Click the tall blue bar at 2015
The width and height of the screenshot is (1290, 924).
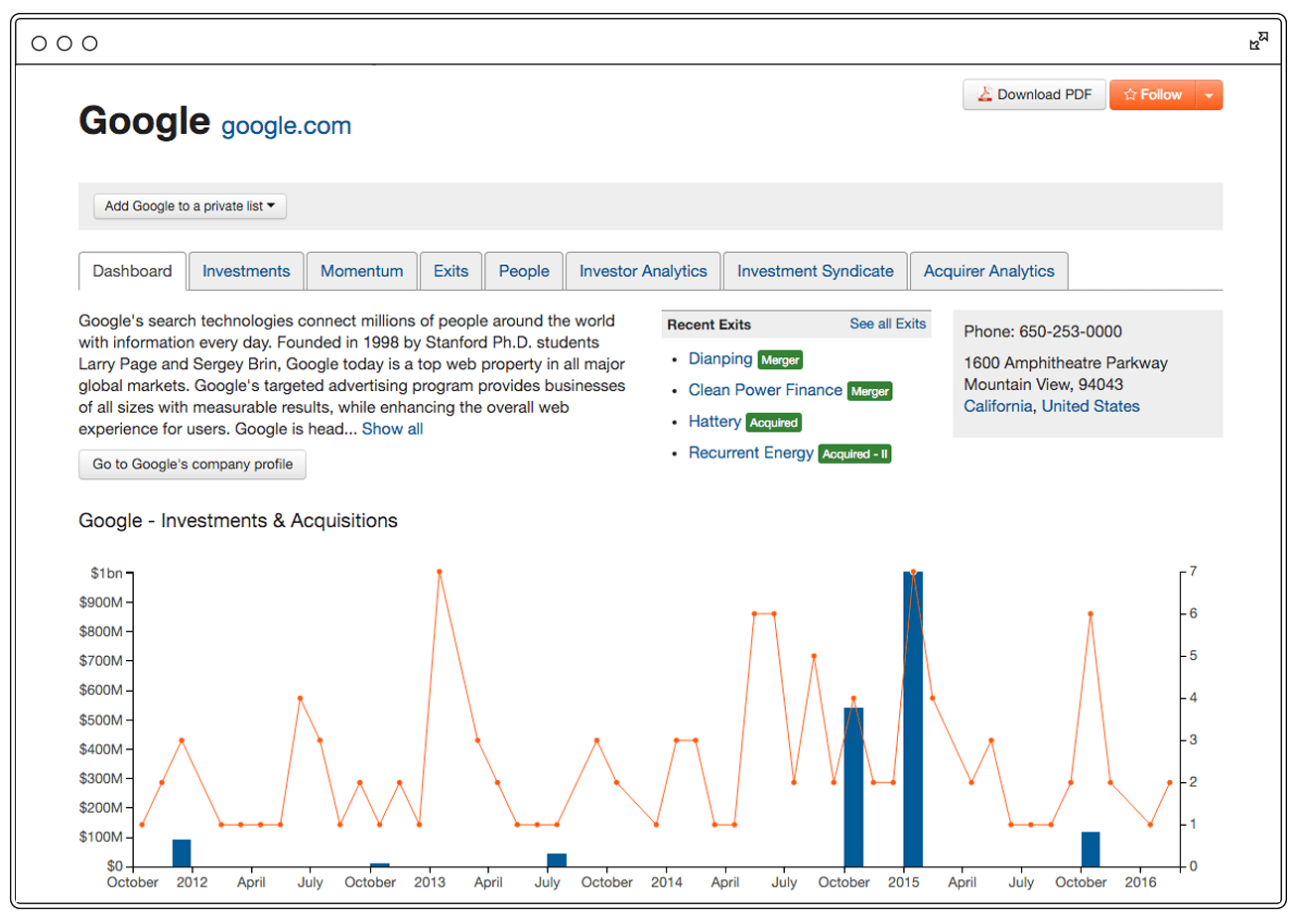point(913,719)
